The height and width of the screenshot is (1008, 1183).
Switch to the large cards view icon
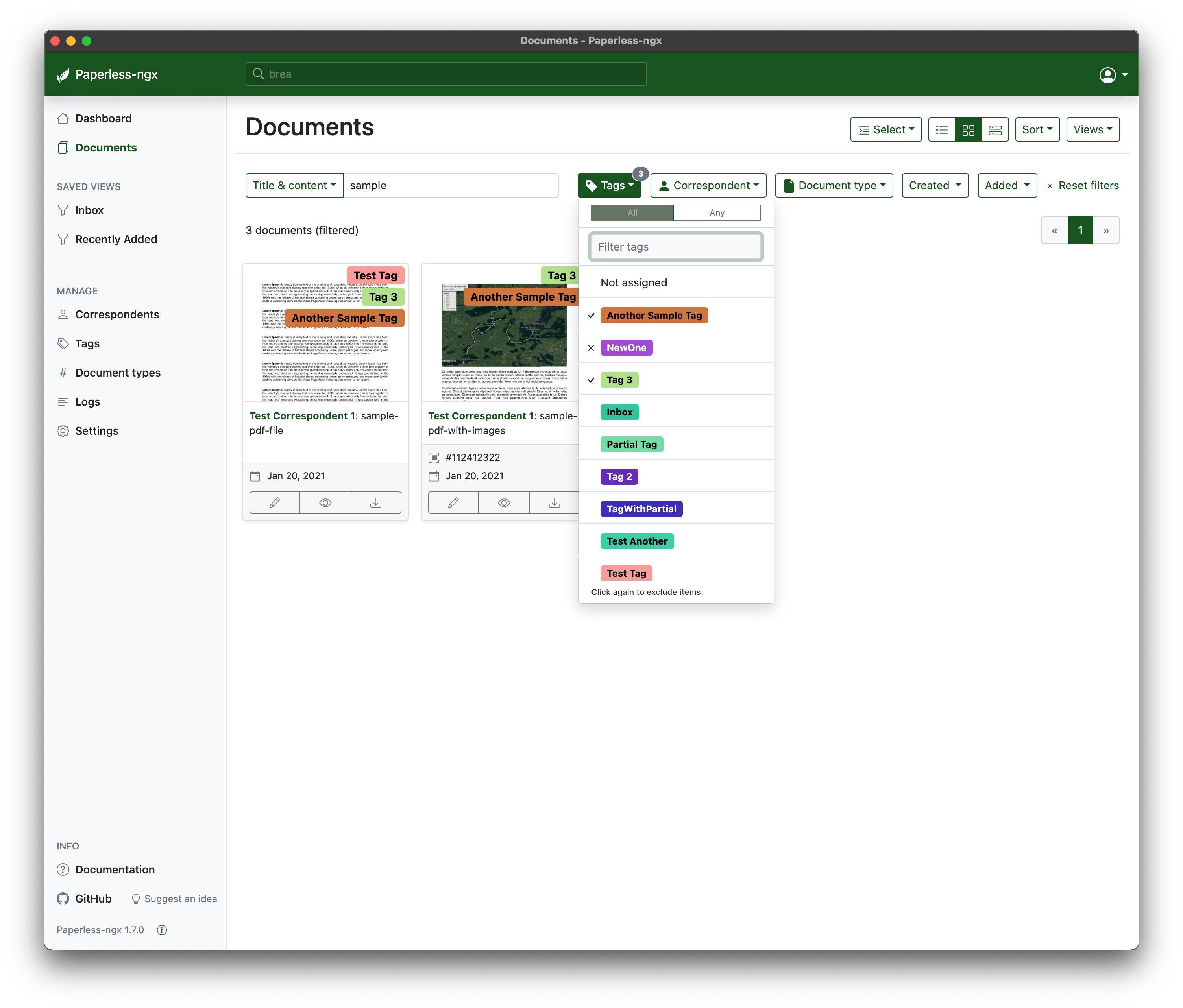994,129
